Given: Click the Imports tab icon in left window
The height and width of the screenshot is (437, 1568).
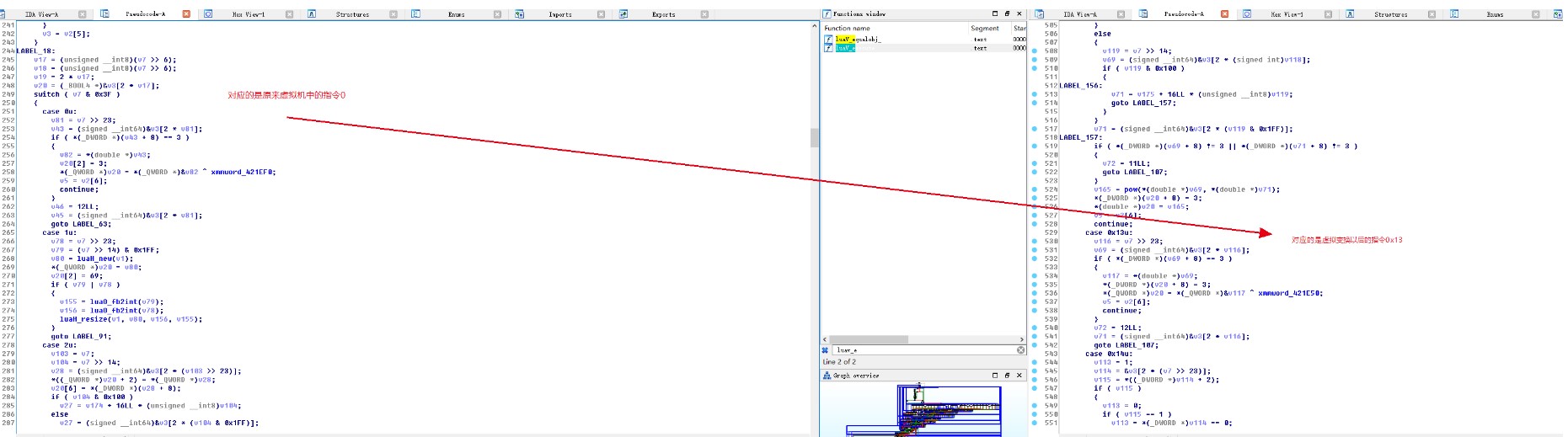Looking at the screenshot, I should tap(519, 14).
